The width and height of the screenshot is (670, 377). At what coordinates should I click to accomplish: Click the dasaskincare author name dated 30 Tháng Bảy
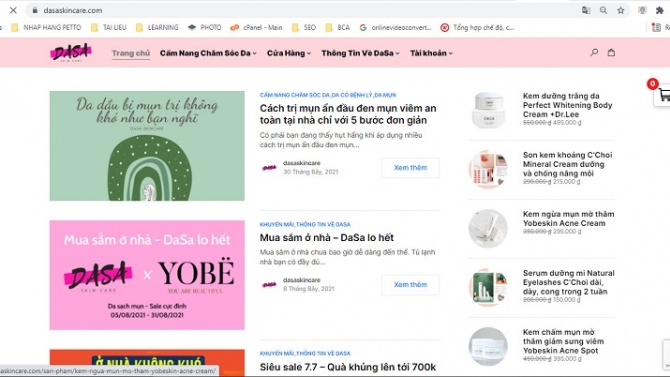[301, 163]
